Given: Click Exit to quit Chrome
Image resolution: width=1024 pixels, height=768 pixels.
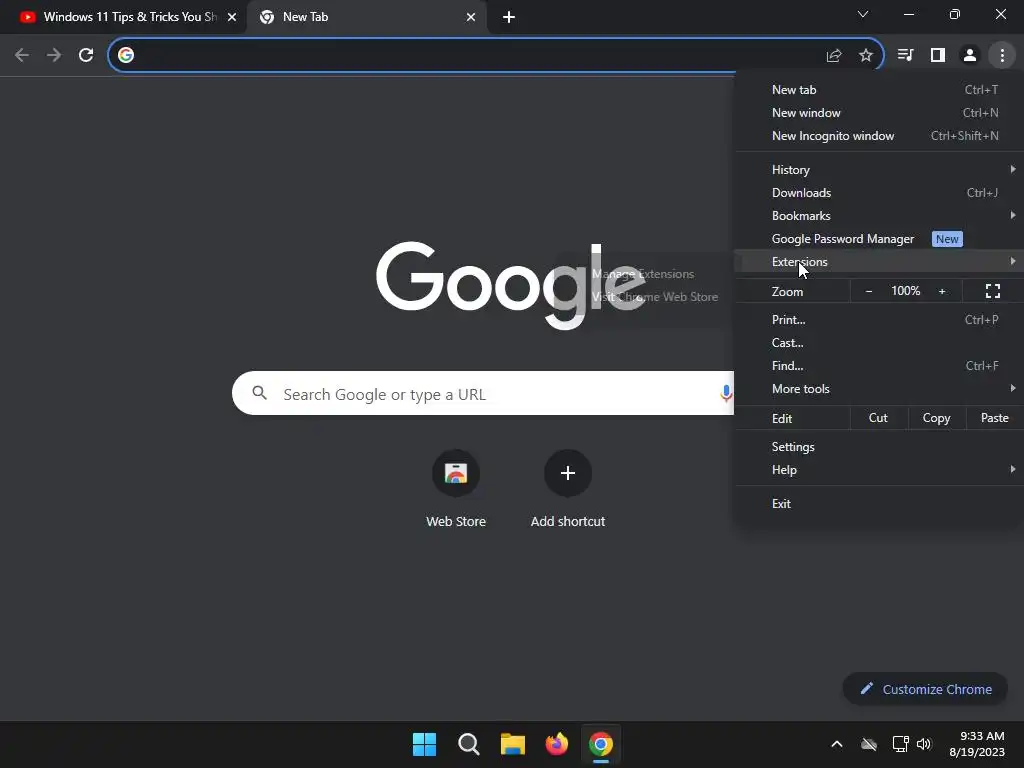Looking at the screenshot, I should coord(879,504).
